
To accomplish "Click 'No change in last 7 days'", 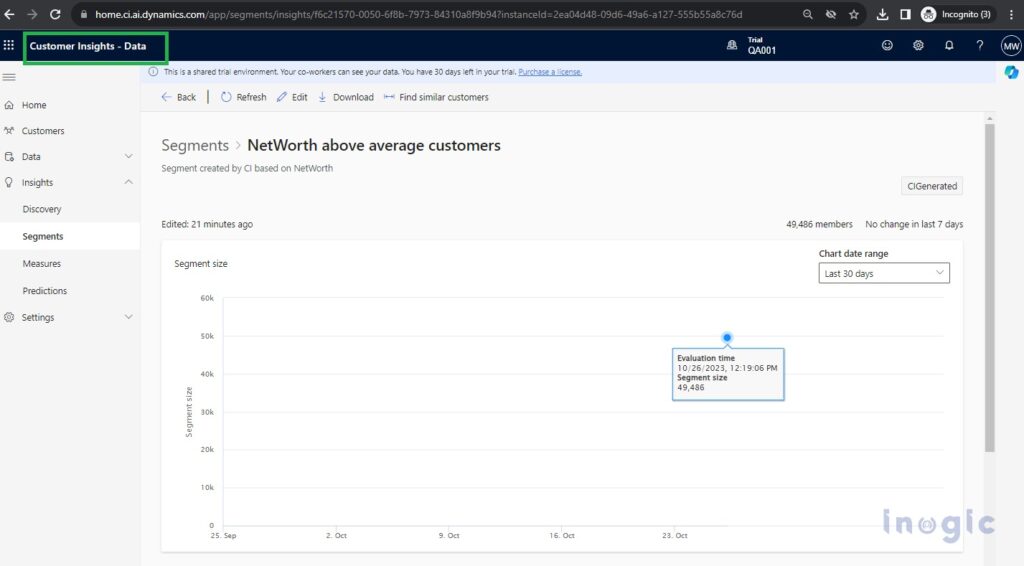I will click(914, 224).
